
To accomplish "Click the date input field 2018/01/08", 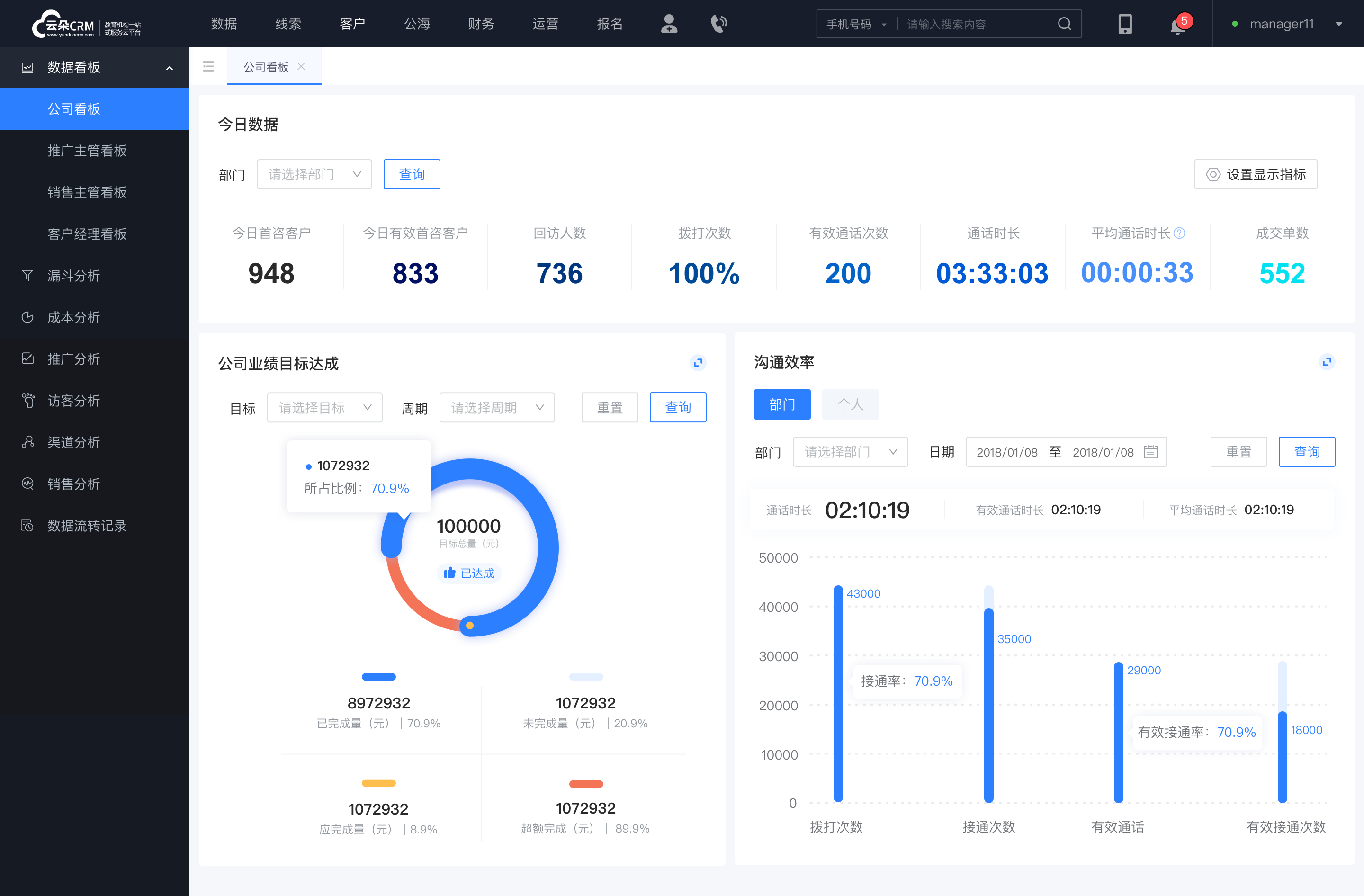I will tap(1010, 453).
